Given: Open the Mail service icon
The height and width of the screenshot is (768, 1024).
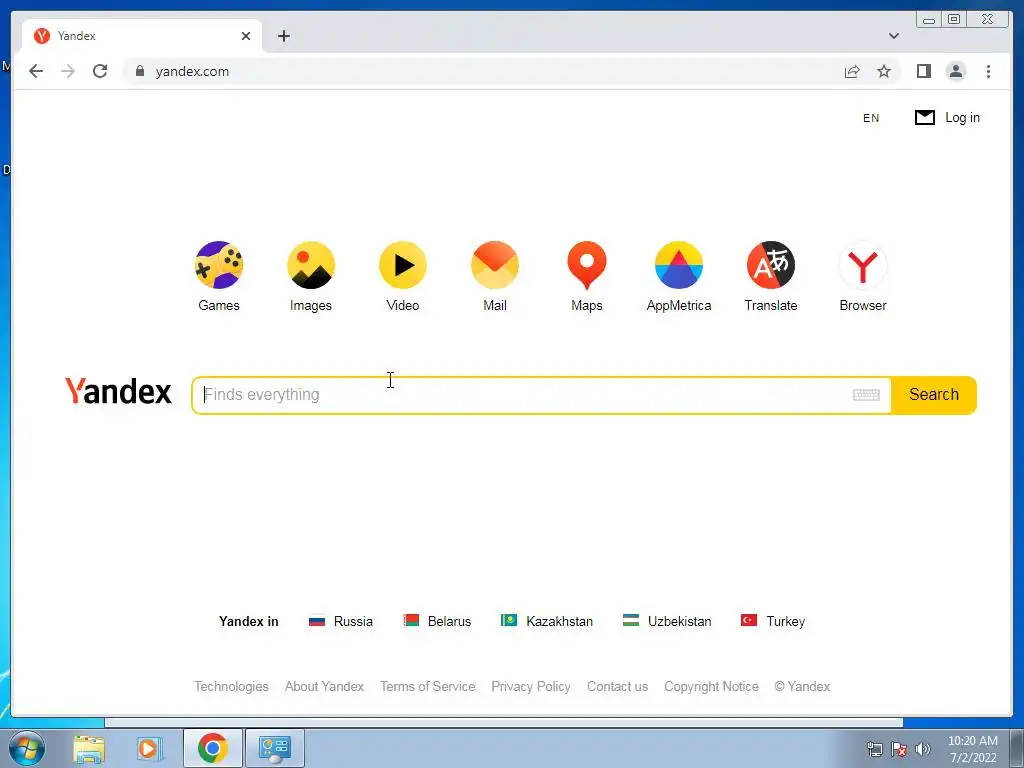Looking at the screenshot, I should coord(495,265).
